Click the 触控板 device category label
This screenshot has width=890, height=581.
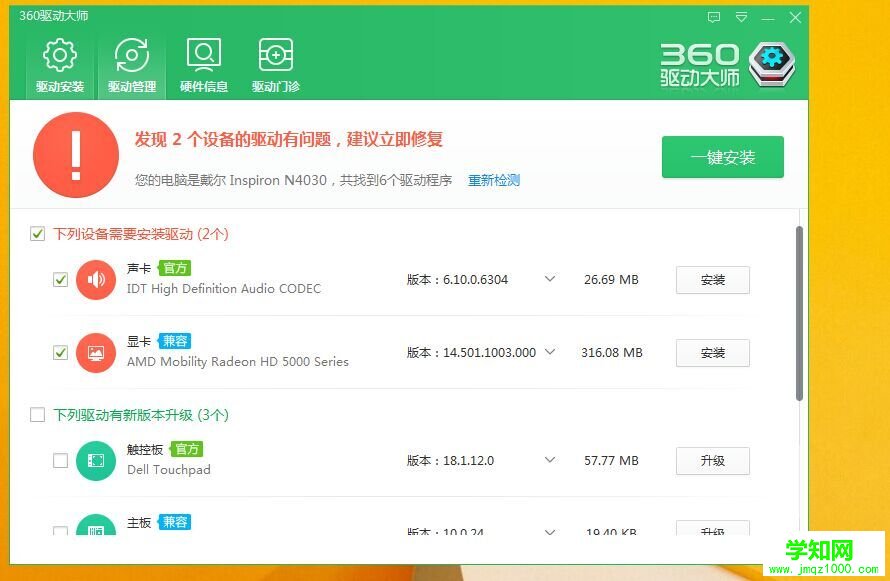tap(145, 449)
